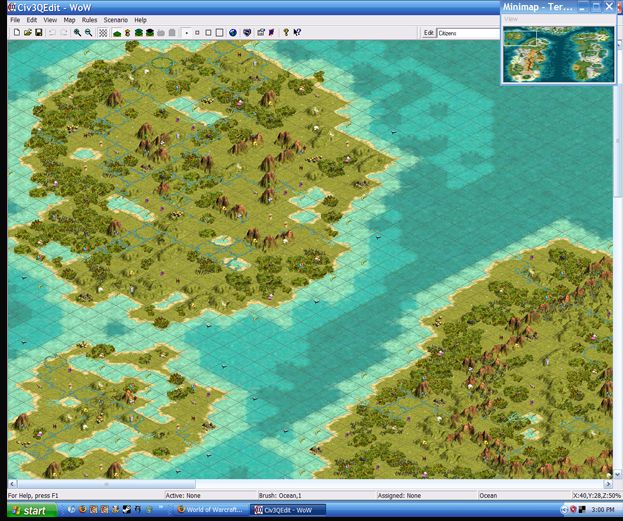Select the resource overlay tool
Viewport: 623px width, 521px height.
pyautogui.click(x=128, y=33)
